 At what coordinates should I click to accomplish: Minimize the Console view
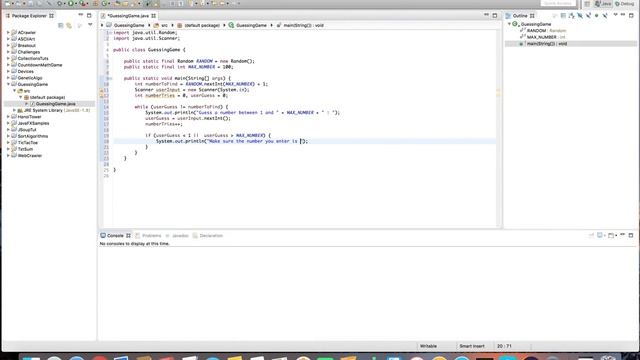pyautogui.click(x=622, y=235)
